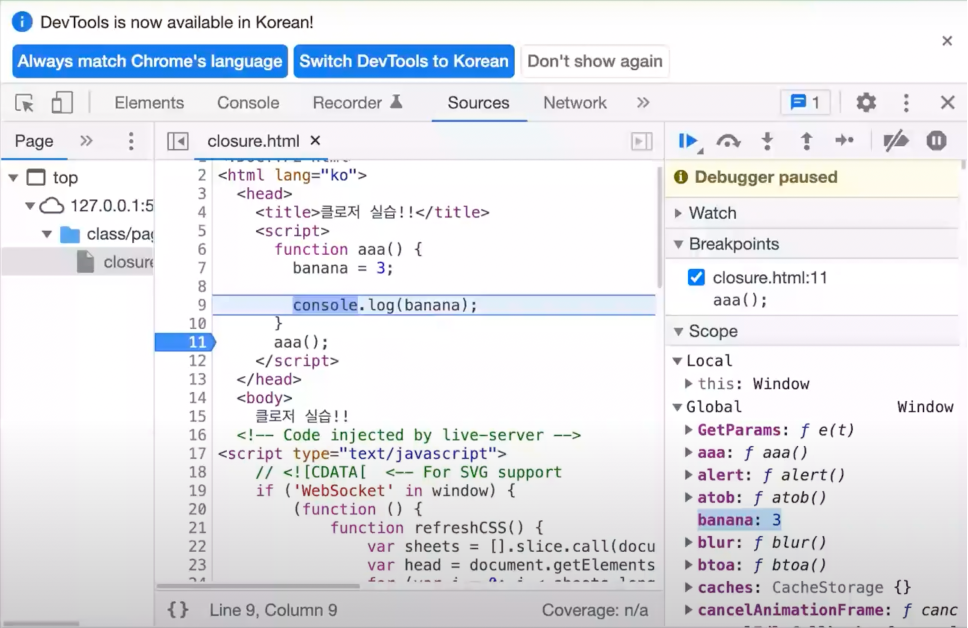Screen dimensions: 968x628
Task: Select the Sources tab
Action: tap(478, 103)
